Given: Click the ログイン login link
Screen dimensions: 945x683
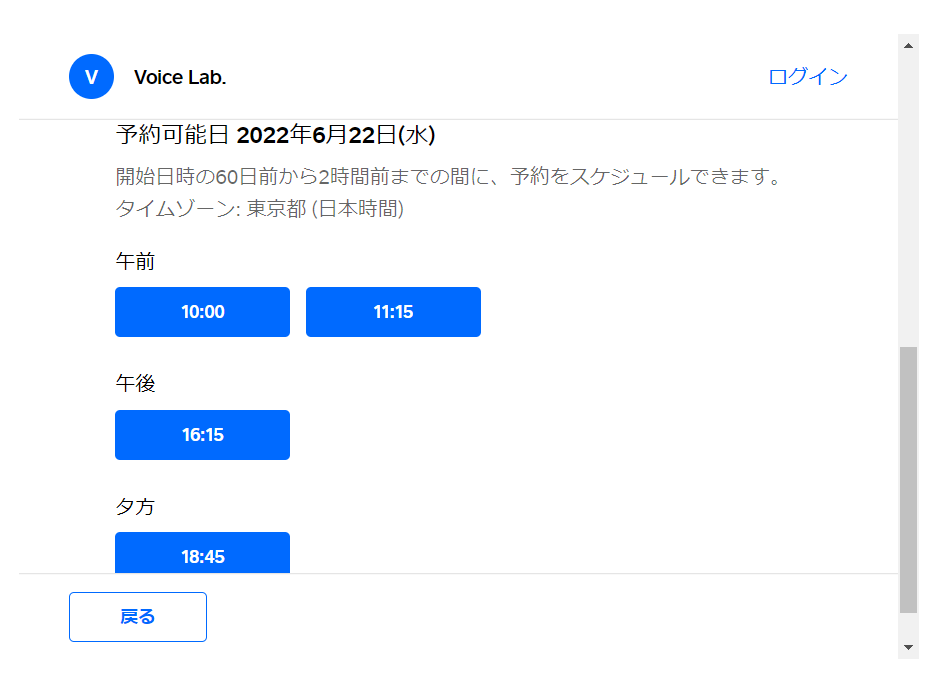Looking at the screenshot, I should coord(808,77).
